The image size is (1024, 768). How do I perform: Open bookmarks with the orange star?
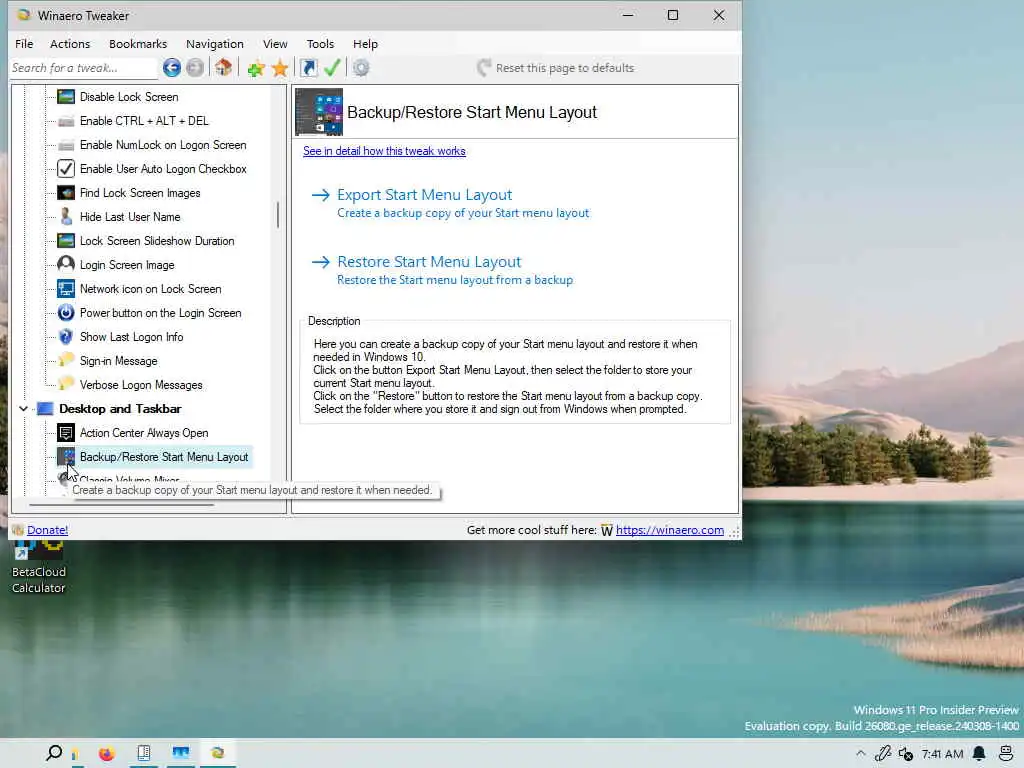coord(280,68)
